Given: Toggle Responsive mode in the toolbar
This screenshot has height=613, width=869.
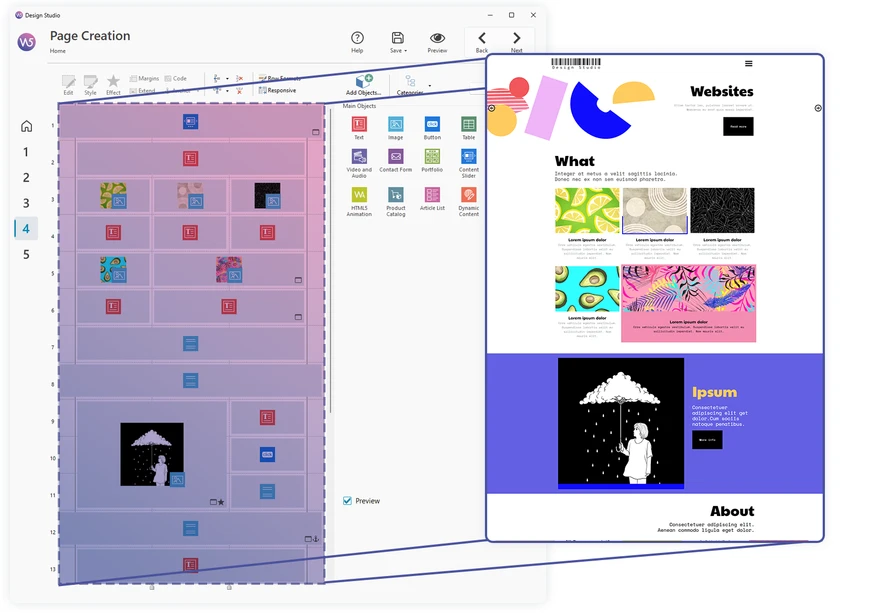Looking at the screenshot, I should pos(278,90).
